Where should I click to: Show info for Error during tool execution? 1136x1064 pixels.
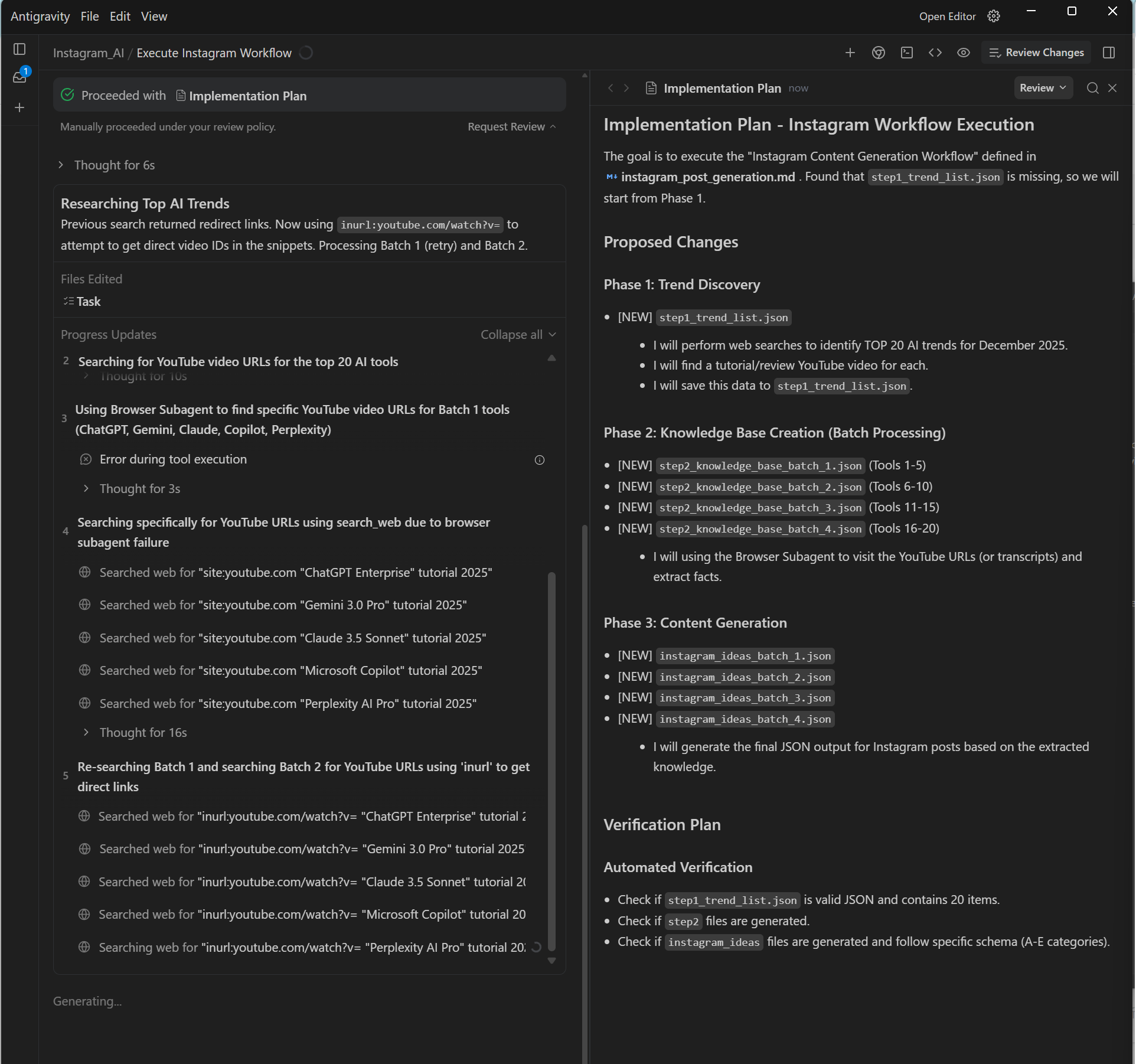pyautogui.click(x=539, y=460)
